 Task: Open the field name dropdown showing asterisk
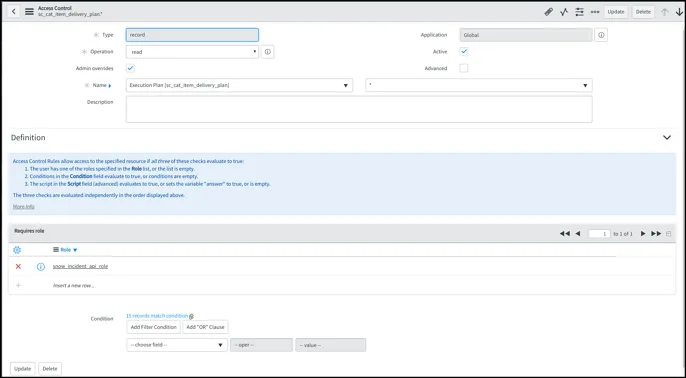click(x=479, y=85)
